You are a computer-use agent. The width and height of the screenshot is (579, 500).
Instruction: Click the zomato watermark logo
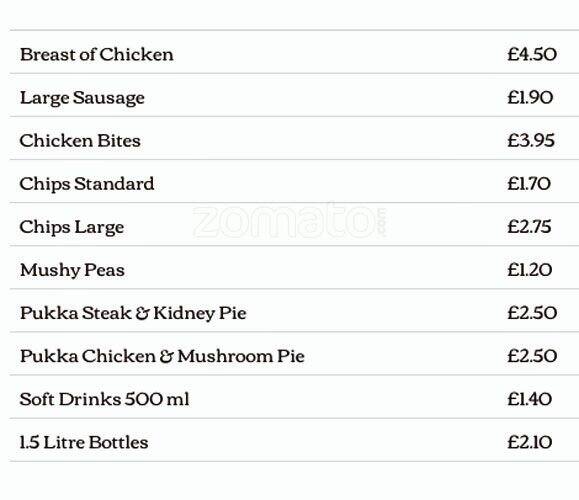(290, 222)
